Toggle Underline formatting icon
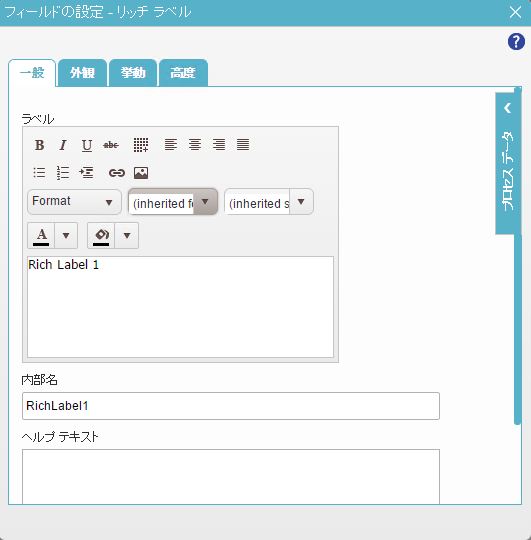Image resolution: width=531 pixels, height=540 pixels. click(87, 145)
